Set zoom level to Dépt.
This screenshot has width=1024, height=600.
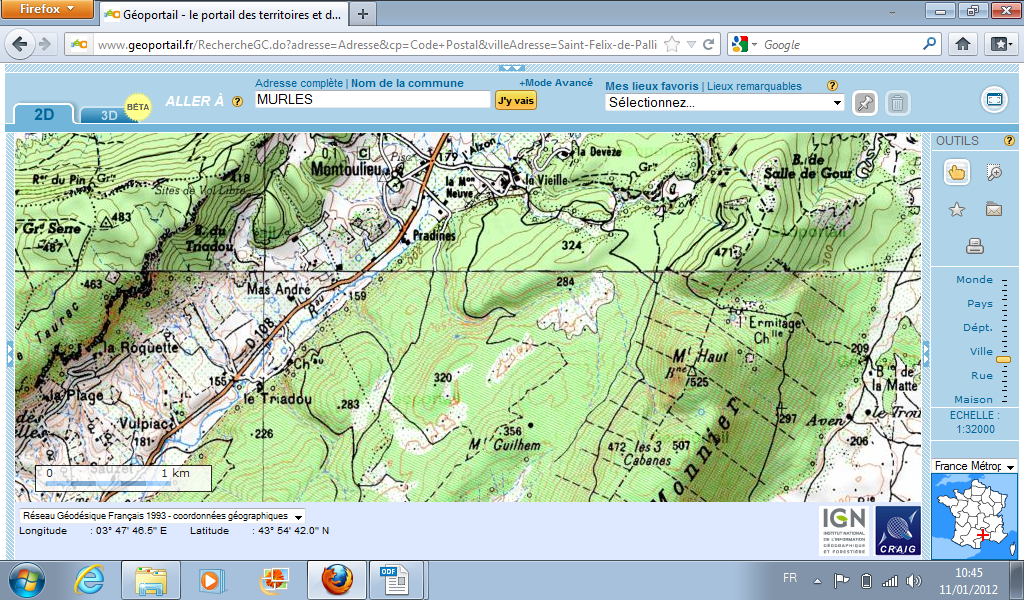(978, 328)
